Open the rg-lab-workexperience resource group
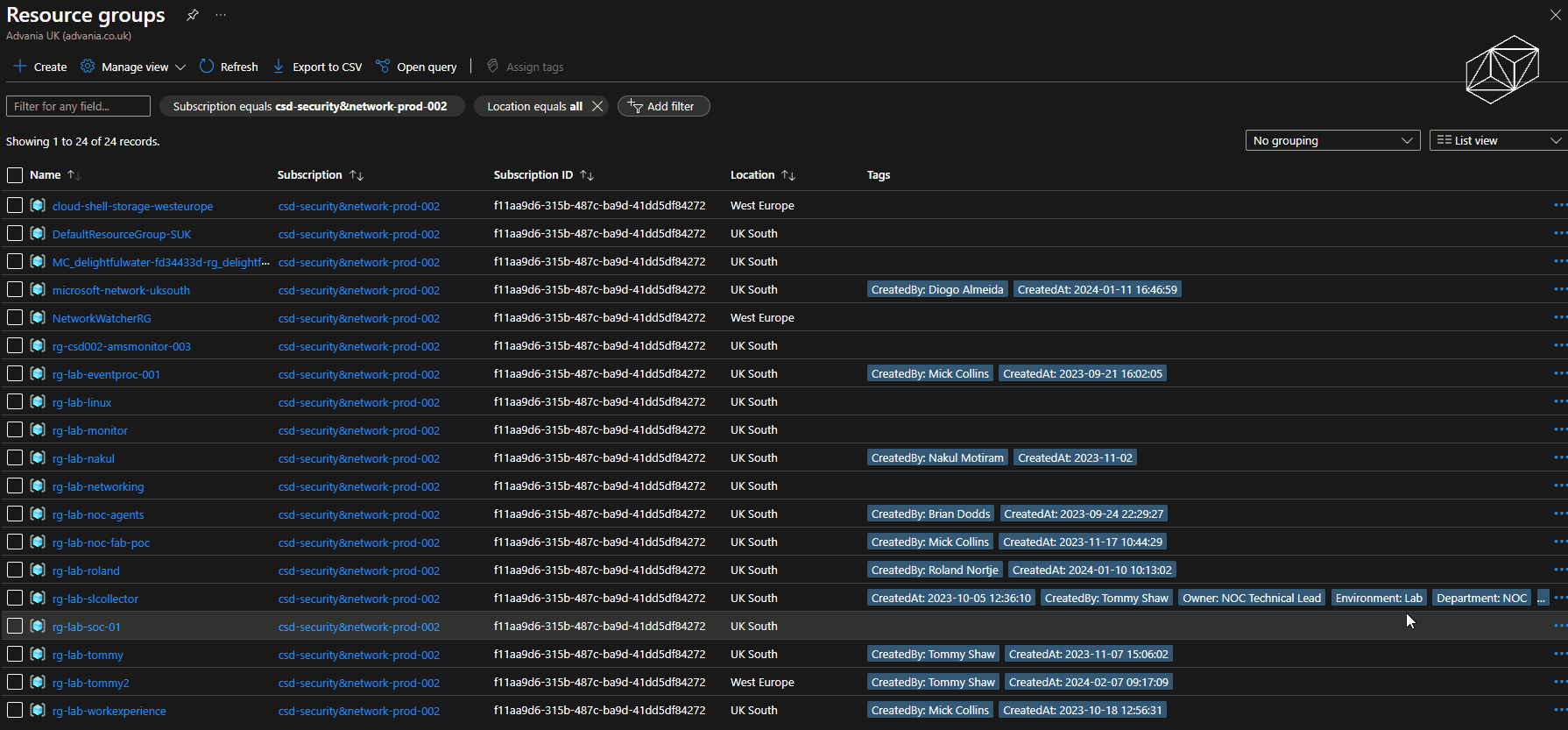This screenshot has width=1568, height=730. pyautogui.click(x=109, y=711)
